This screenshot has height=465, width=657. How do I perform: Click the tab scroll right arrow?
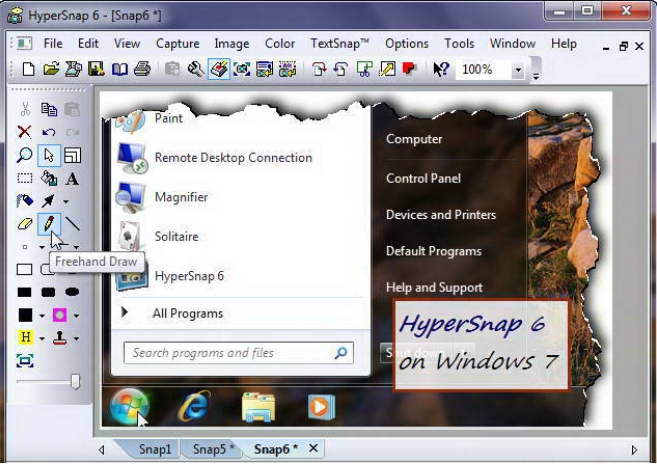coord(634,450)
